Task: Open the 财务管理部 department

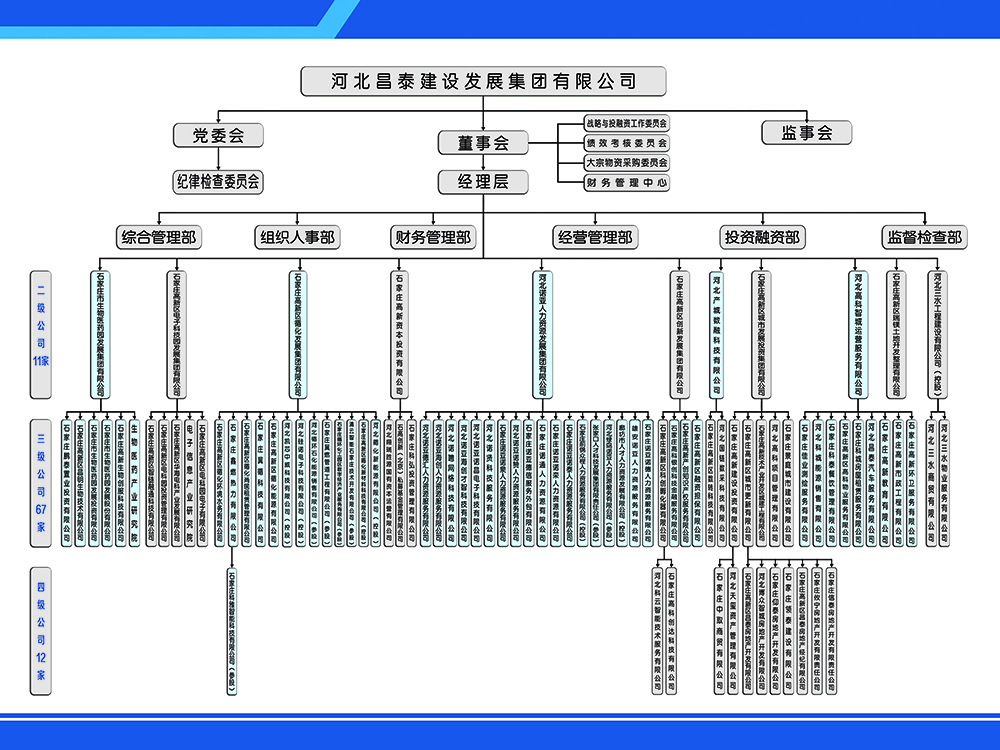Action: tap(431, 238)
